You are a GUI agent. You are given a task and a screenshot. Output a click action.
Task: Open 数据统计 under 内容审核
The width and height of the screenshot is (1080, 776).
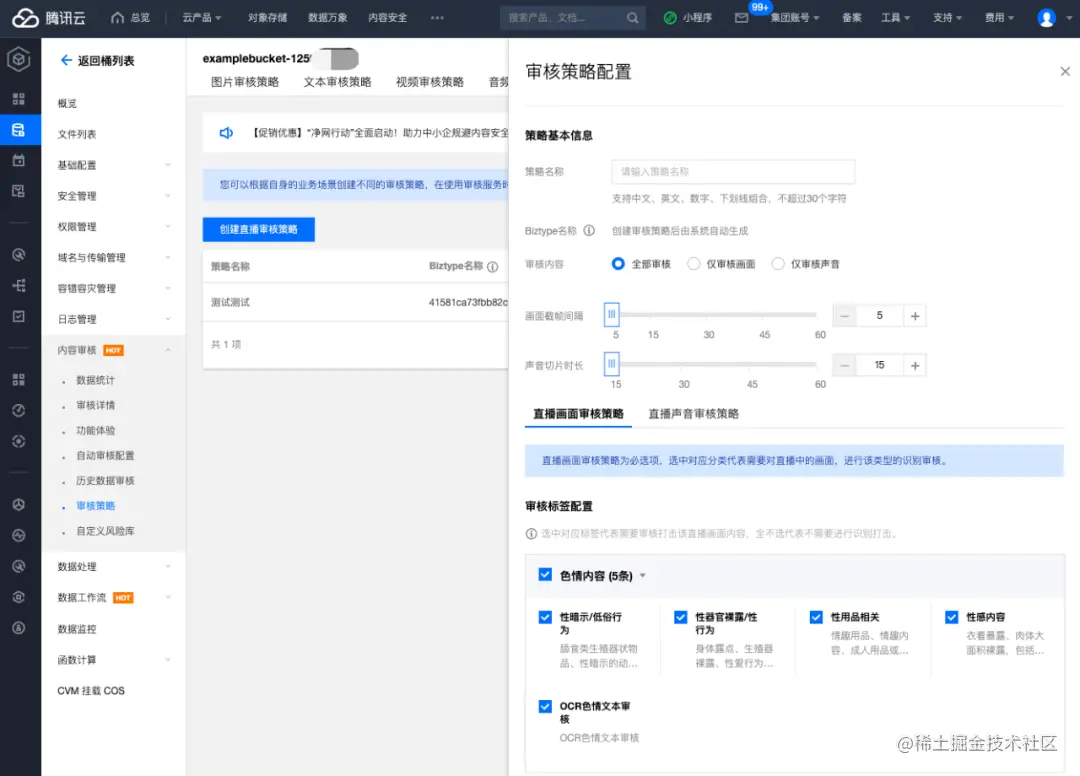pyautogui.click(x=96, y=380)
